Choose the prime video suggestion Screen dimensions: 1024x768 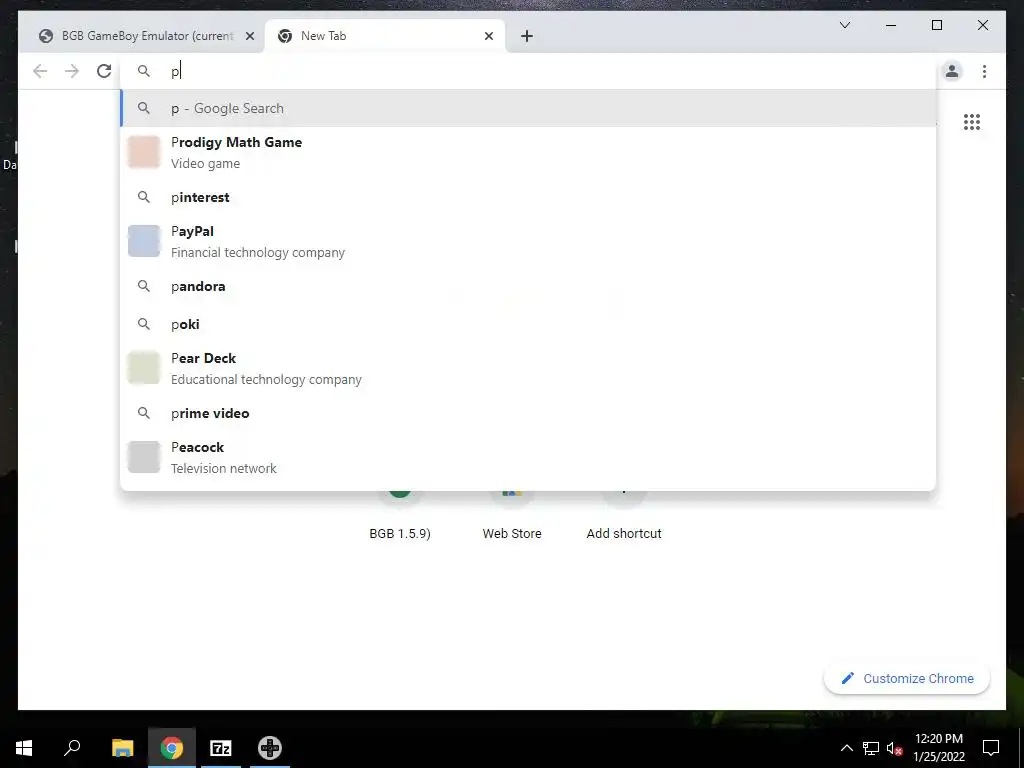tap(528, 413)
